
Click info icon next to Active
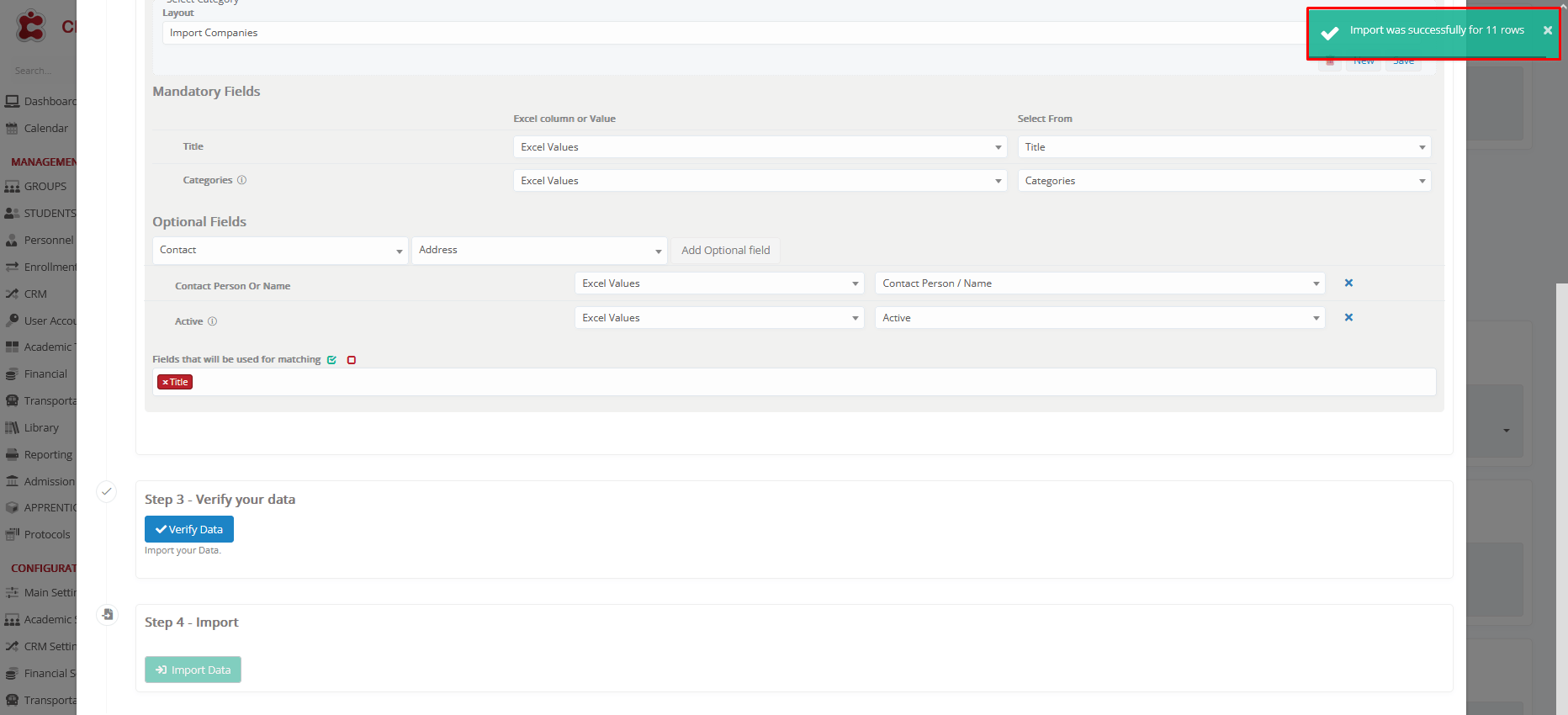[x=212, y=321]
